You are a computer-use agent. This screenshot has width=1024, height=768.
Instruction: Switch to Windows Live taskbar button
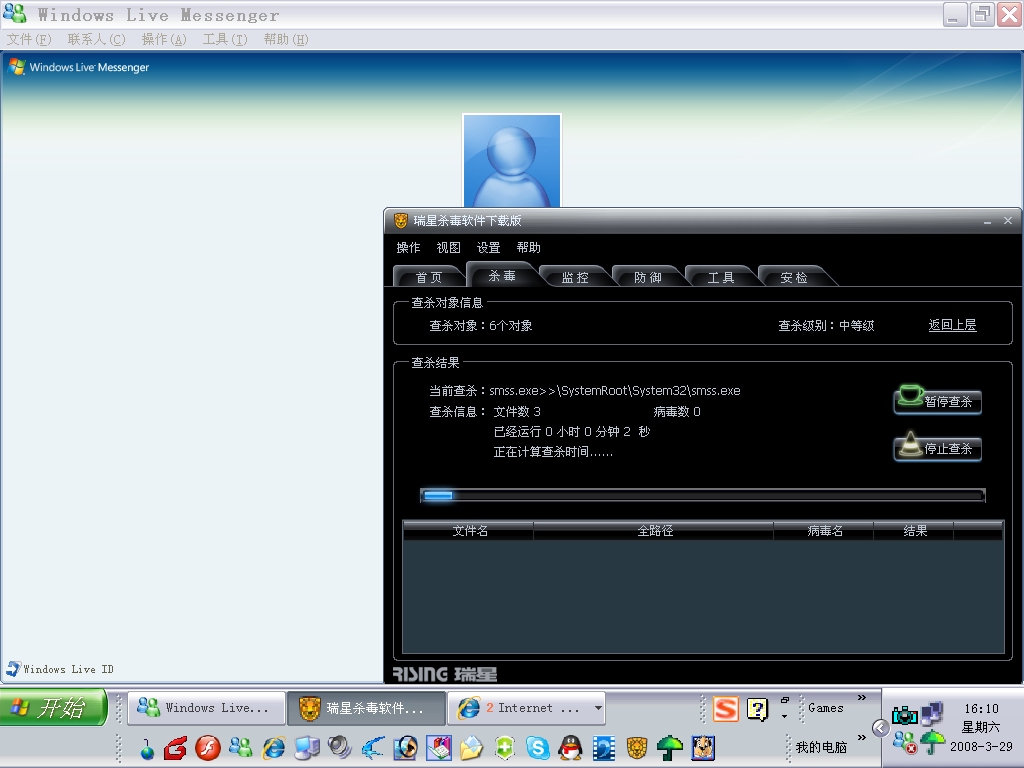[x=206, y=708]
